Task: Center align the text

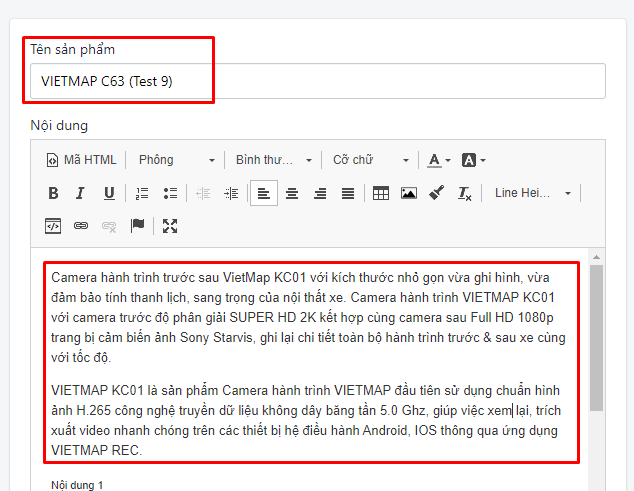Action: [x=292, y=193]
